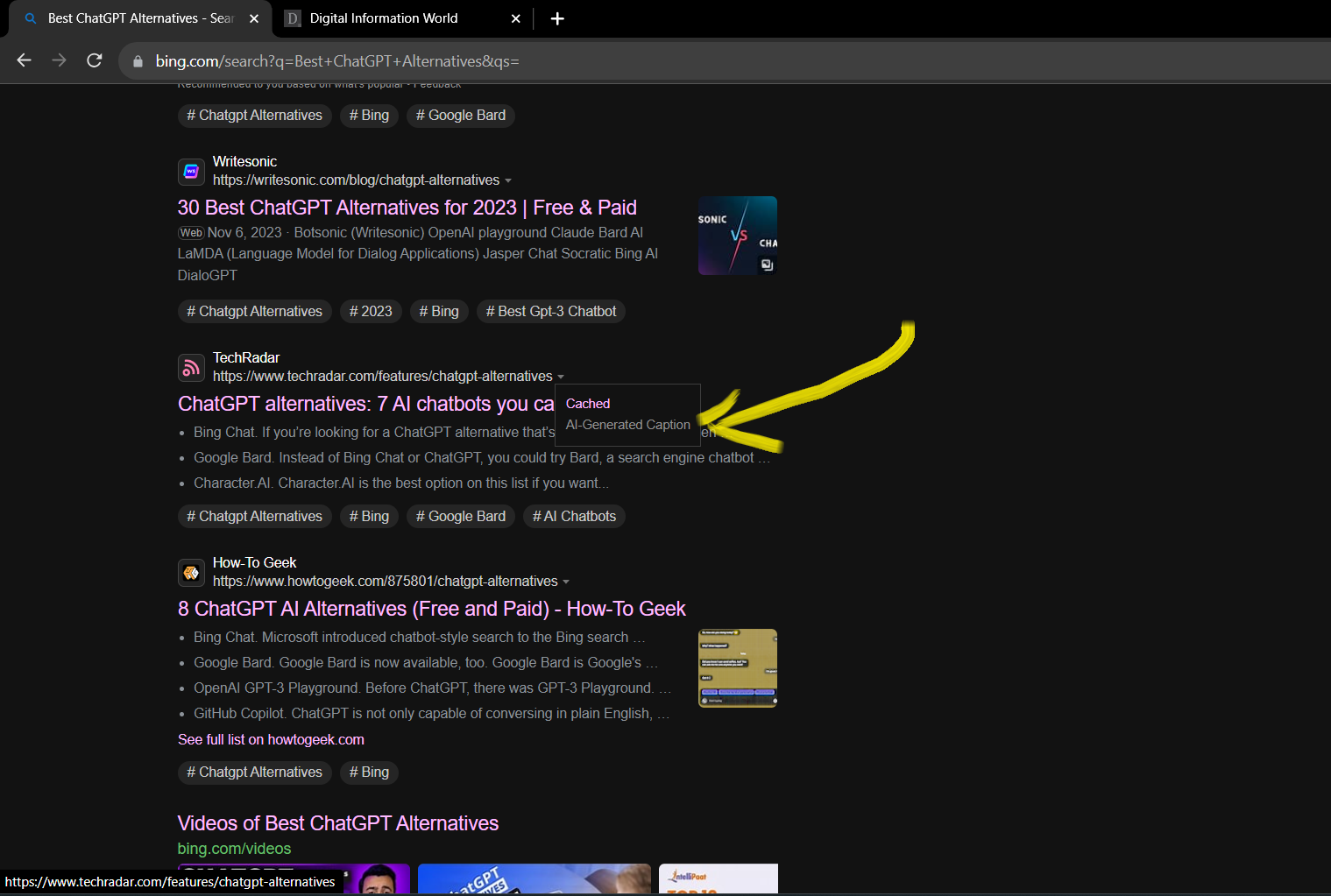Click # Best Gpt-3 Chatbot tag
This screenshot has width=1331, height=896.
click(550, 312)
